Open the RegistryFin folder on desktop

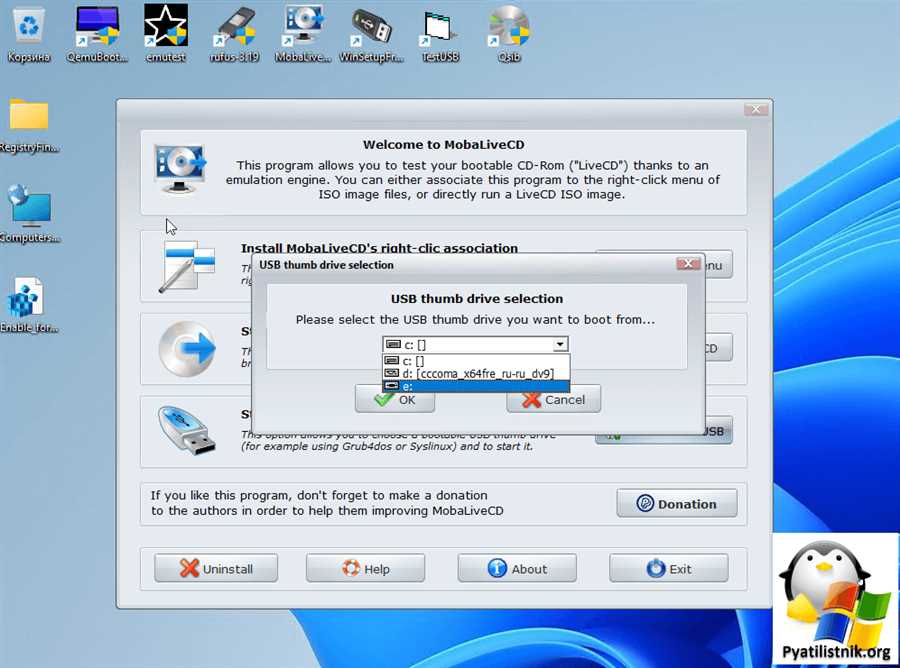29,117
